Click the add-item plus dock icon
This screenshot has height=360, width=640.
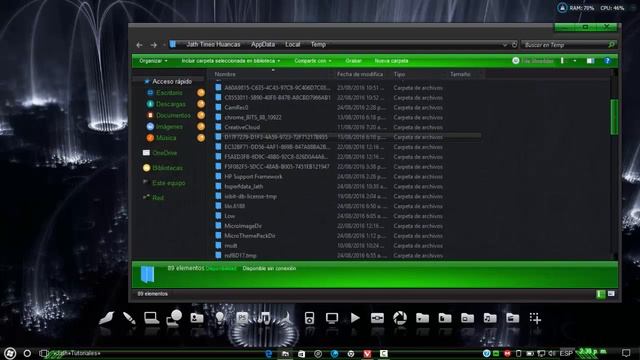click(x=535, y=318)
